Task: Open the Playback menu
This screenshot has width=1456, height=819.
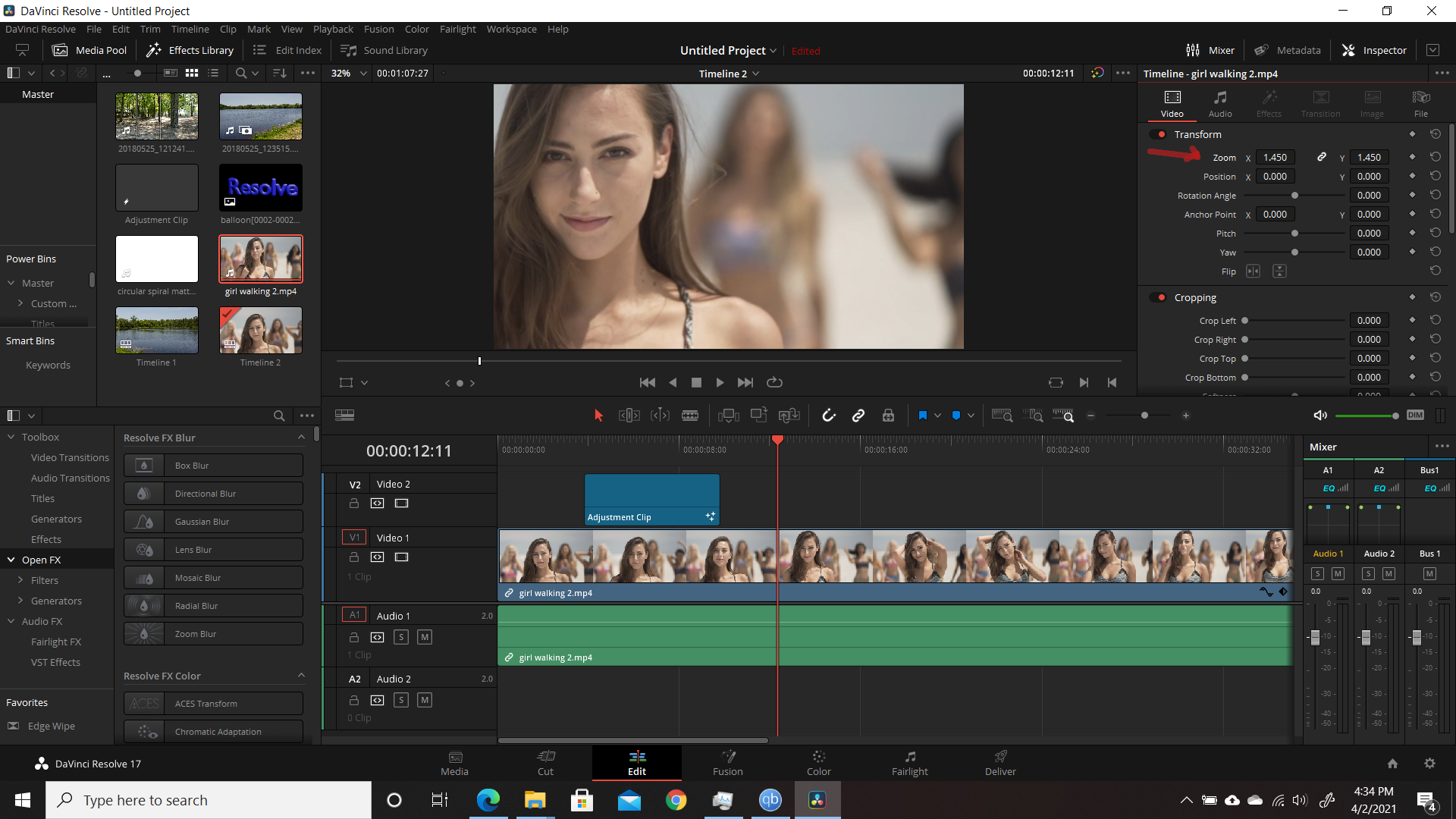Action: 333,29
